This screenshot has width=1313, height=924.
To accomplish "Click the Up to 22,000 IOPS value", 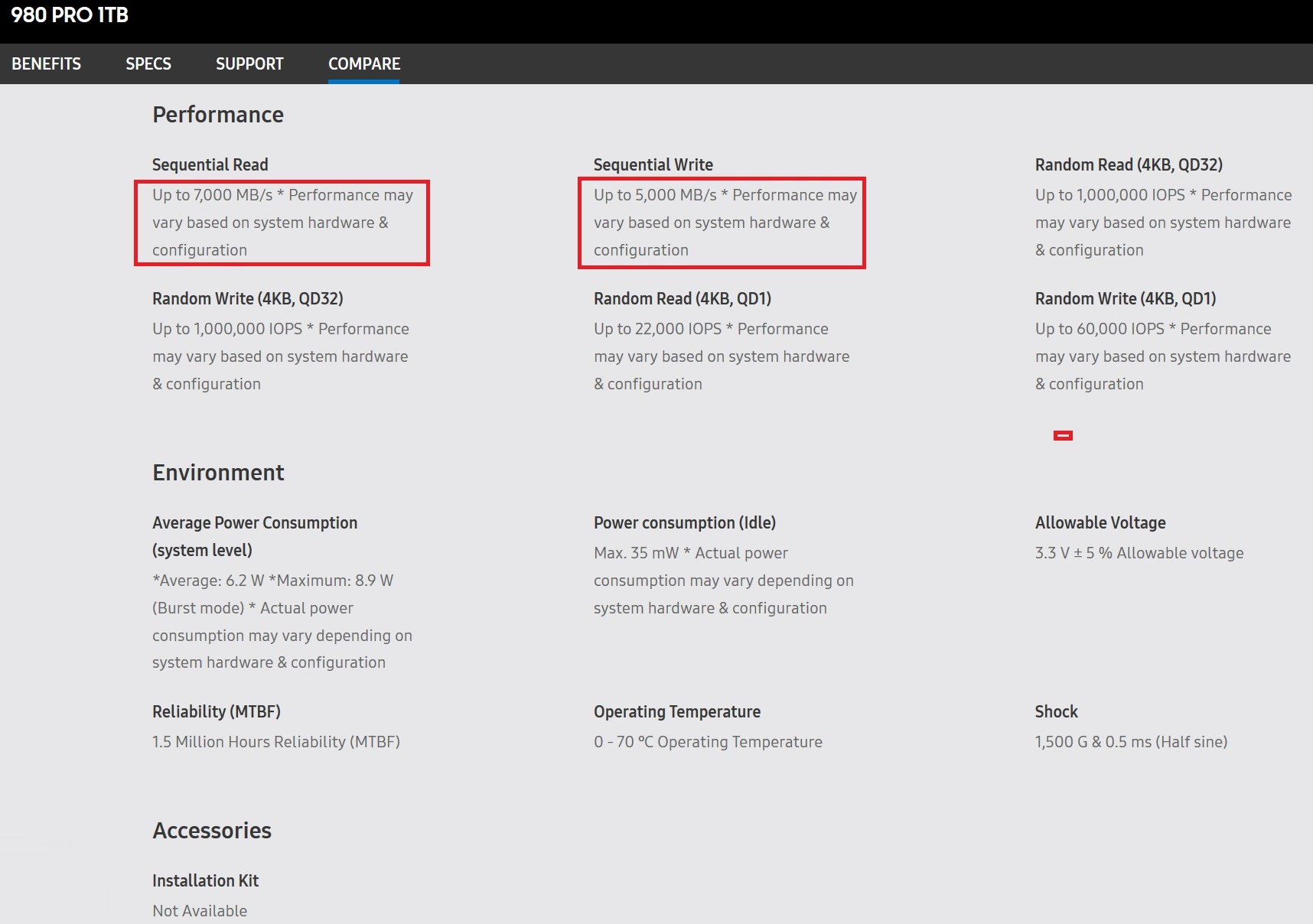I will tap(722, 356).
